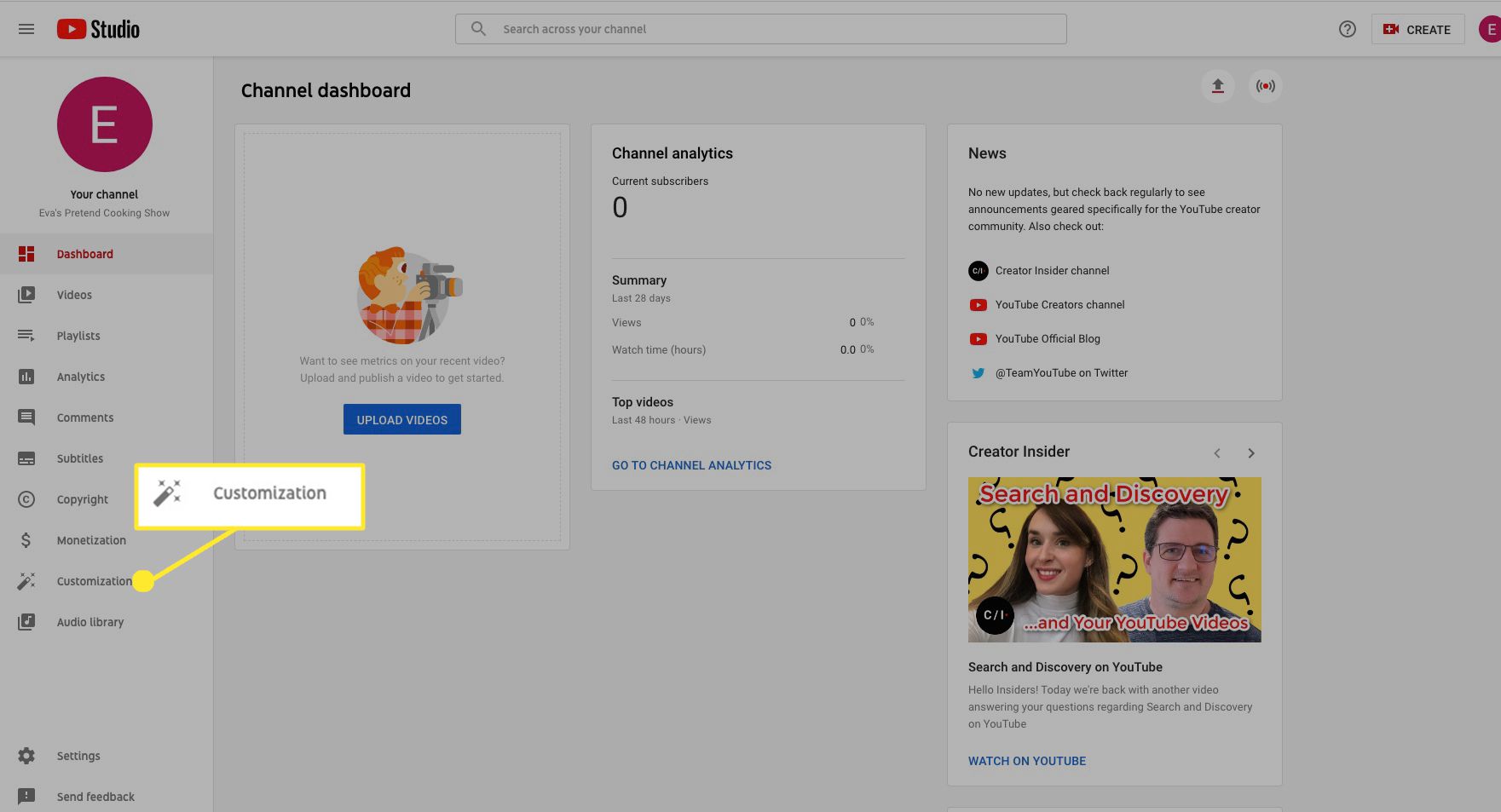Click the Audio library icon

tap(26, 622)
